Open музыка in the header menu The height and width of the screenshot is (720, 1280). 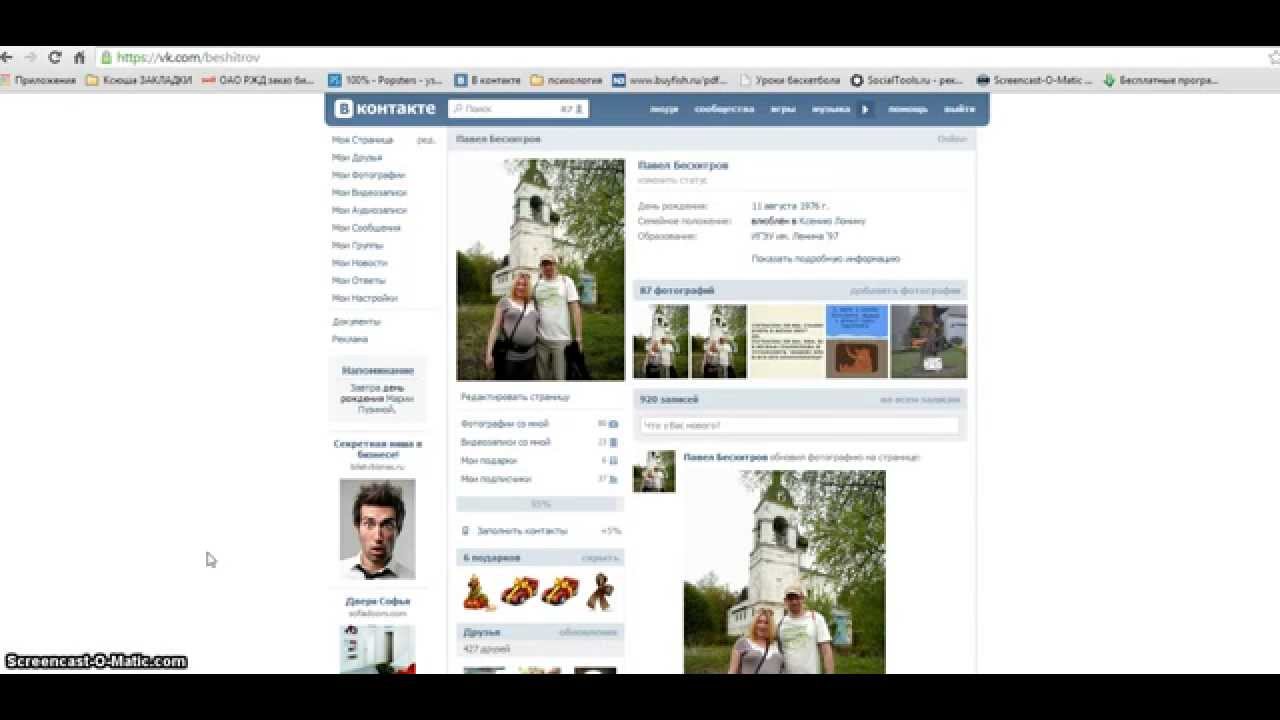[x=830, y=109]
